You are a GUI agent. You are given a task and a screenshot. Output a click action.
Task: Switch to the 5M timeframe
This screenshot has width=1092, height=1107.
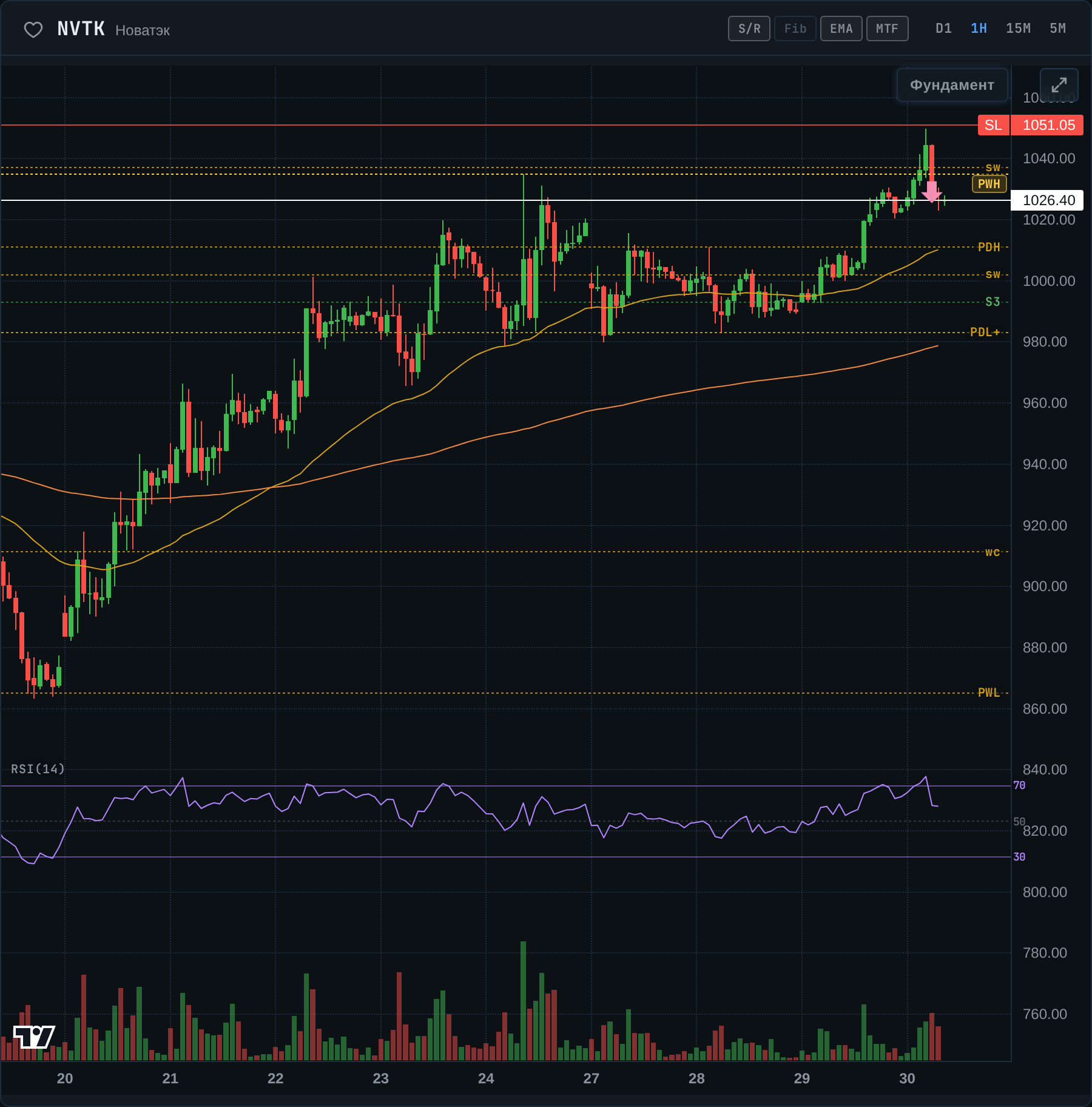(1057, 29)
